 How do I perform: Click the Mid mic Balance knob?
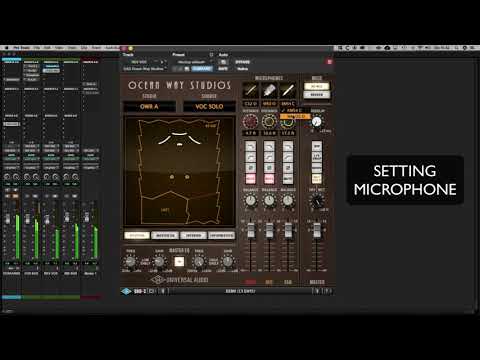[269, 200]
